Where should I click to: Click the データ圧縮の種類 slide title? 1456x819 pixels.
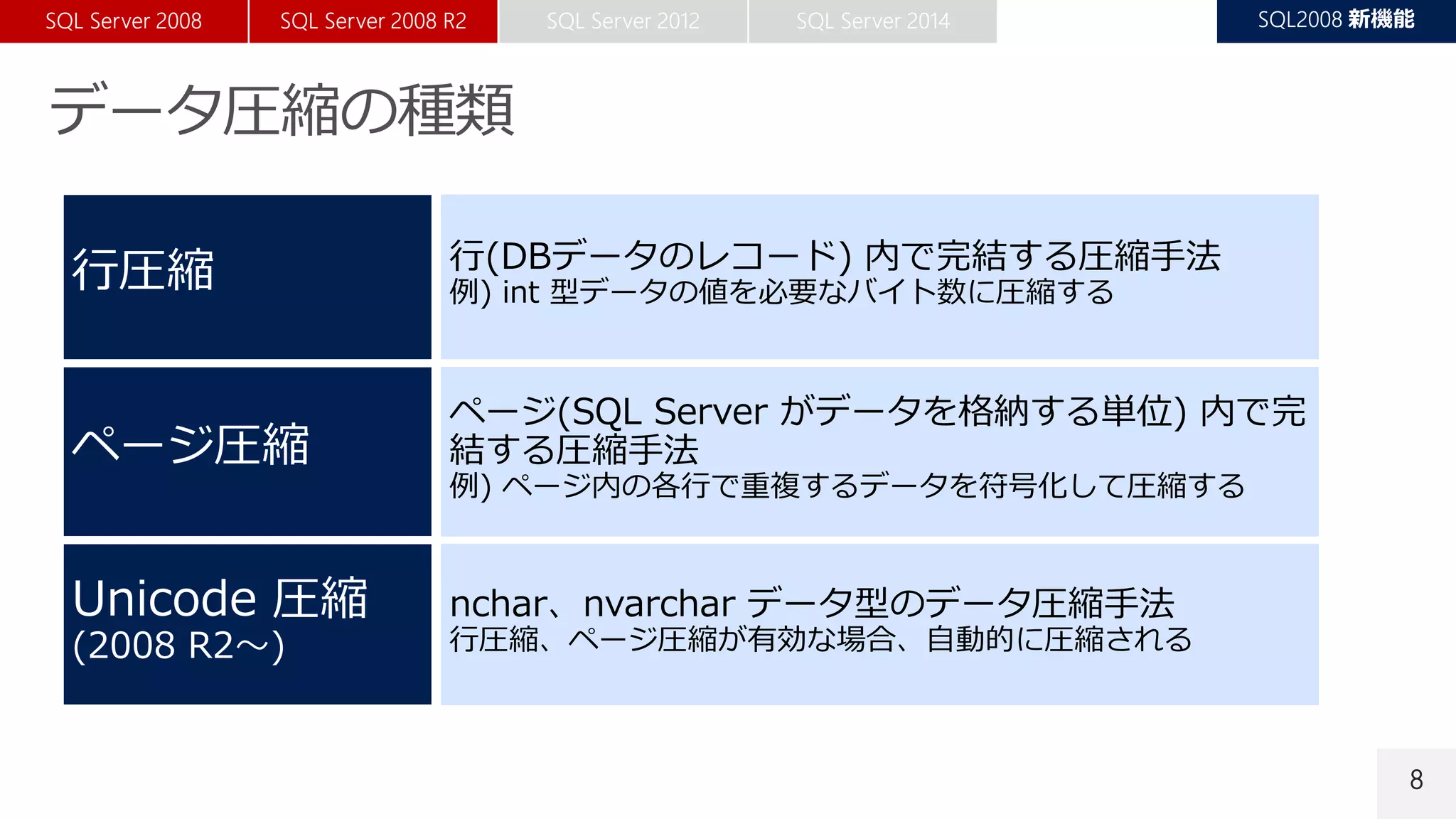pyautogui.click(x=282, y=110)
